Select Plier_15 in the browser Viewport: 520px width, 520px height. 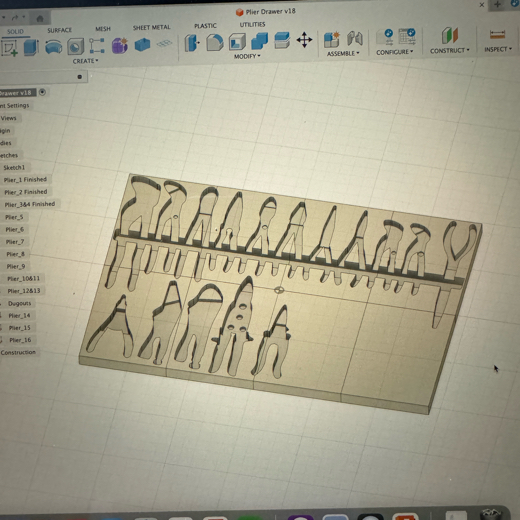[20, 328]
